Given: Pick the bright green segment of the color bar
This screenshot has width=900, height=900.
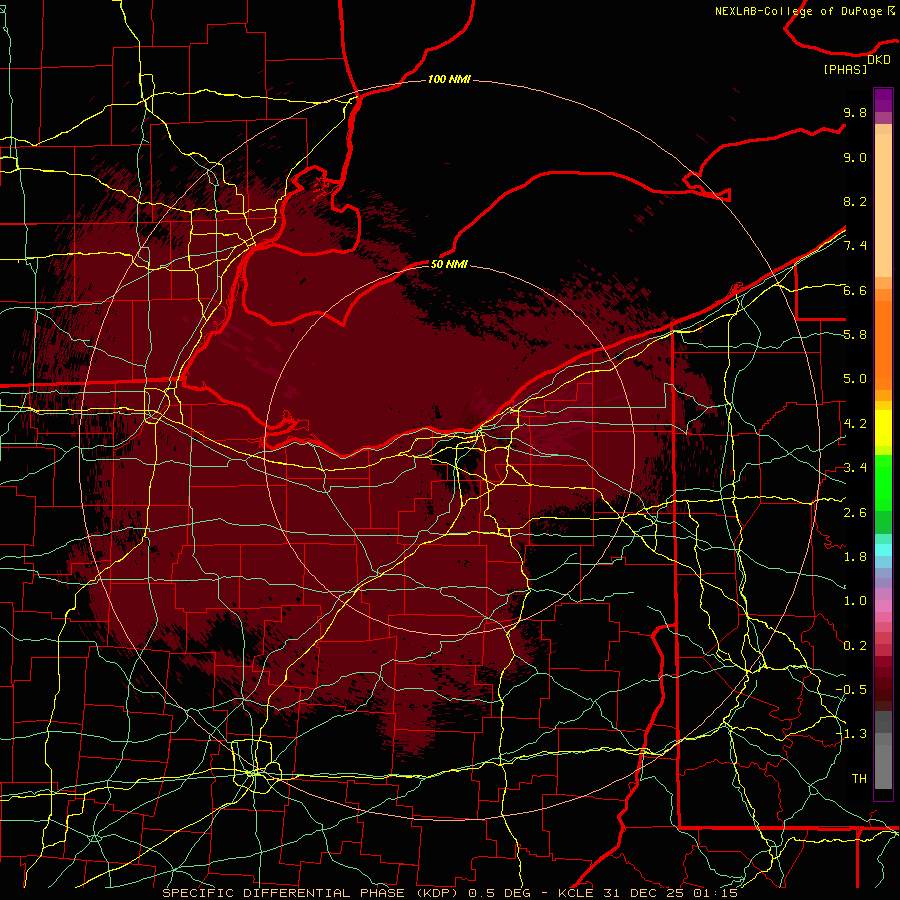Looking at the screenshot, I should click(x=883, y=482).
